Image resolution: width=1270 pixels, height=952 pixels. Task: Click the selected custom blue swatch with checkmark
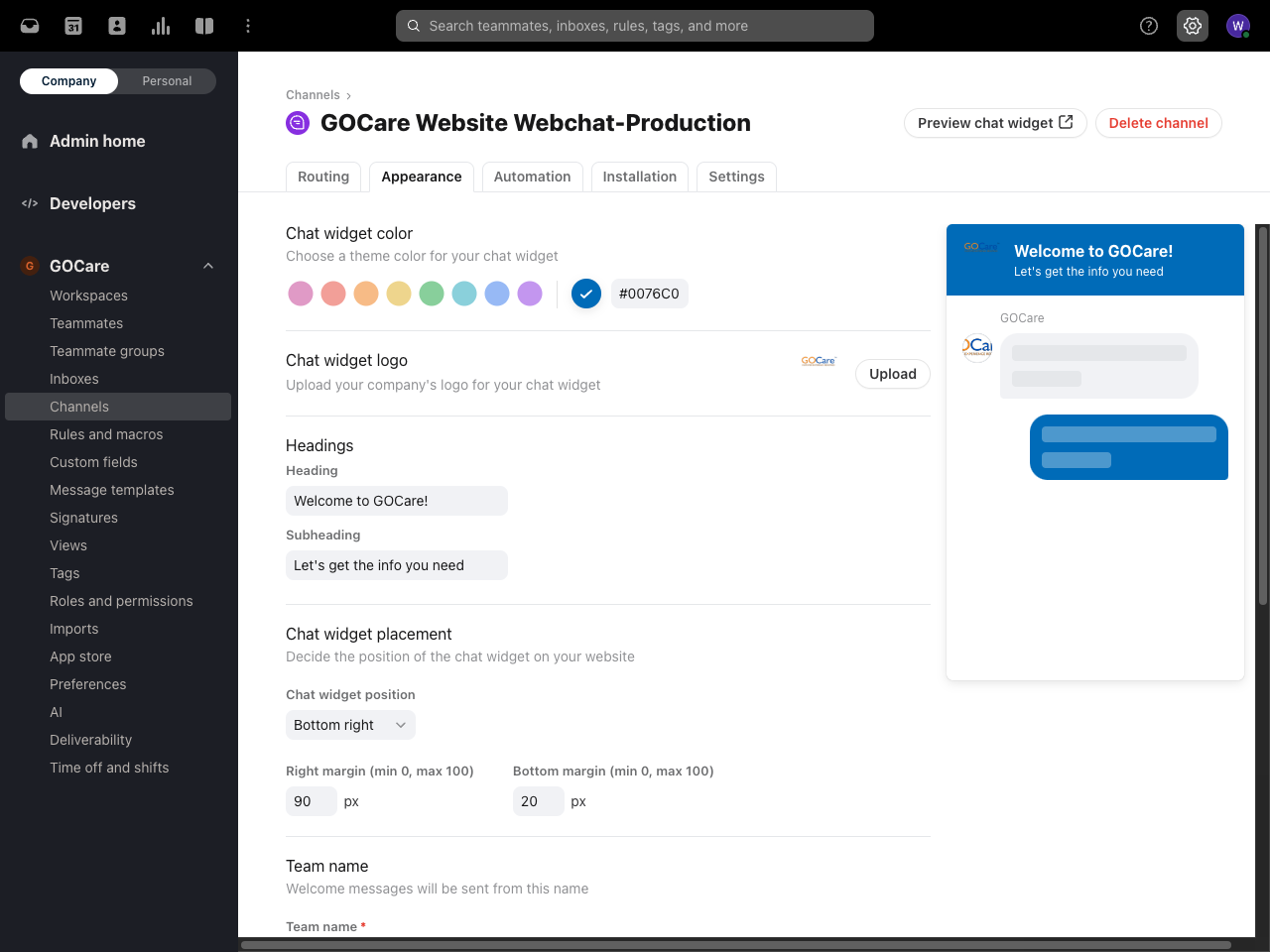[586, 294]
